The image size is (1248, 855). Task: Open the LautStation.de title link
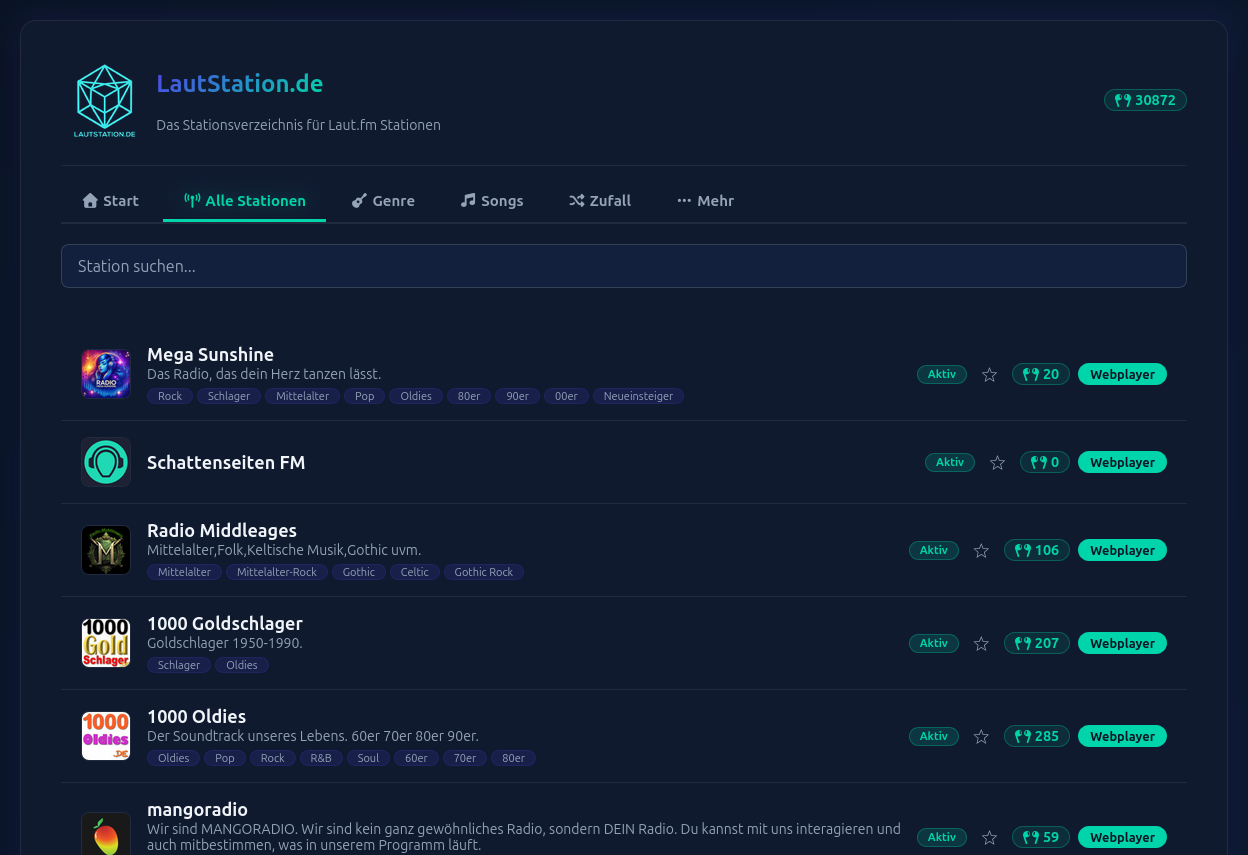[x=239, y=84]
